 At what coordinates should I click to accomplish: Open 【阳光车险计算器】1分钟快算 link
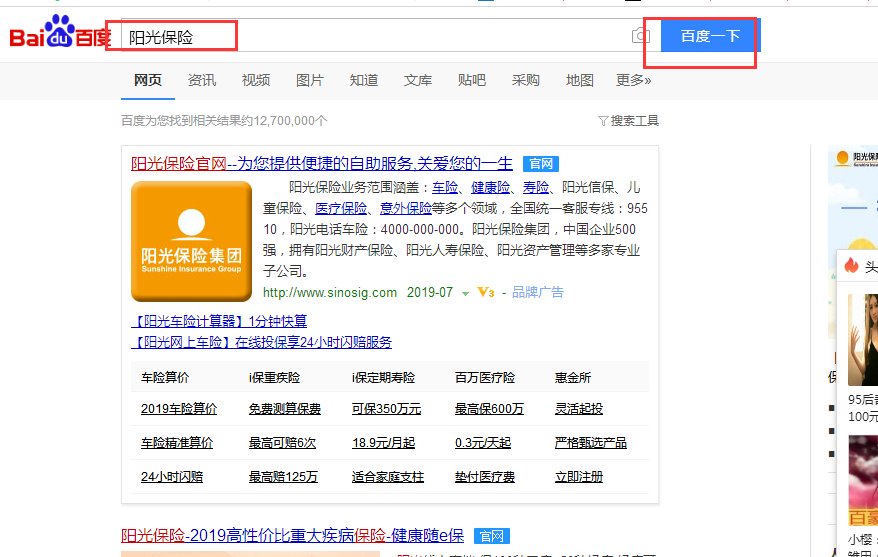point(219,321)
